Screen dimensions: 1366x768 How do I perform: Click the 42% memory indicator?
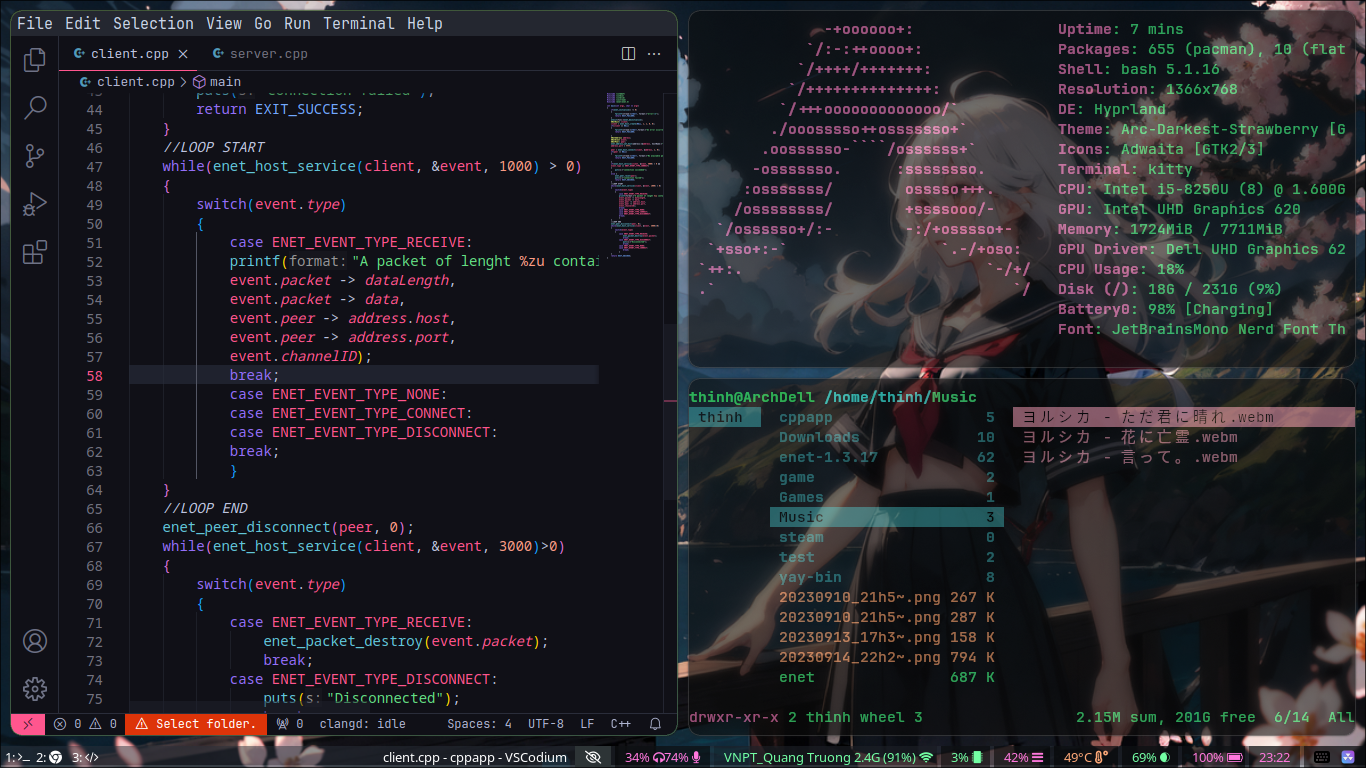coord(1024,757)
